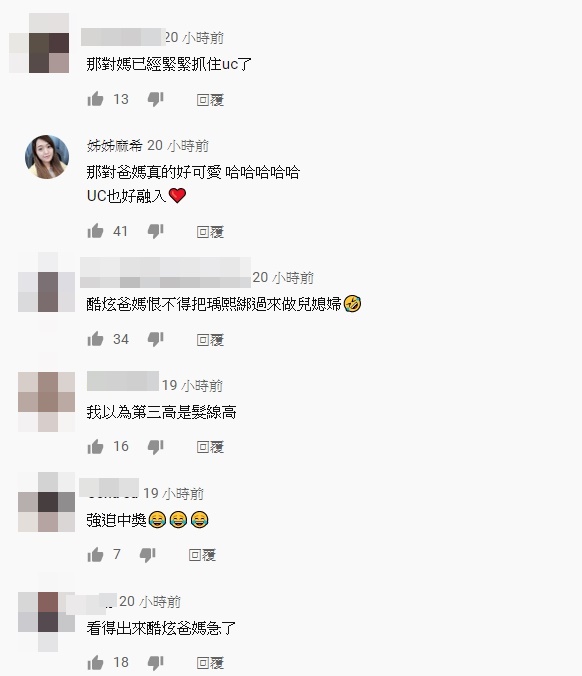Dislike the 酷炫爸媽恨不得 comment

[156, 340]
